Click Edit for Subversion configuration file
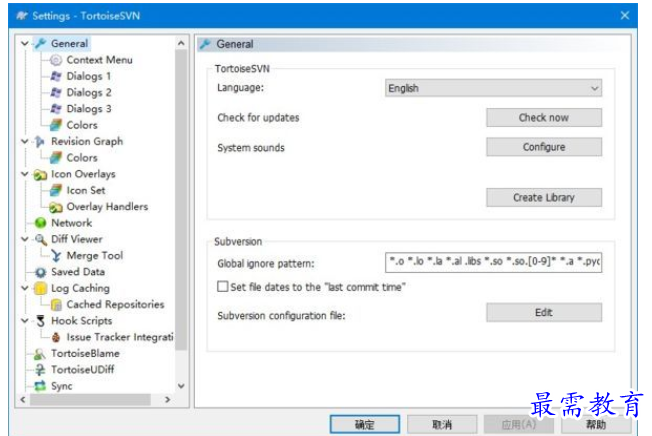The image size is (652, 436). [544, 313]
